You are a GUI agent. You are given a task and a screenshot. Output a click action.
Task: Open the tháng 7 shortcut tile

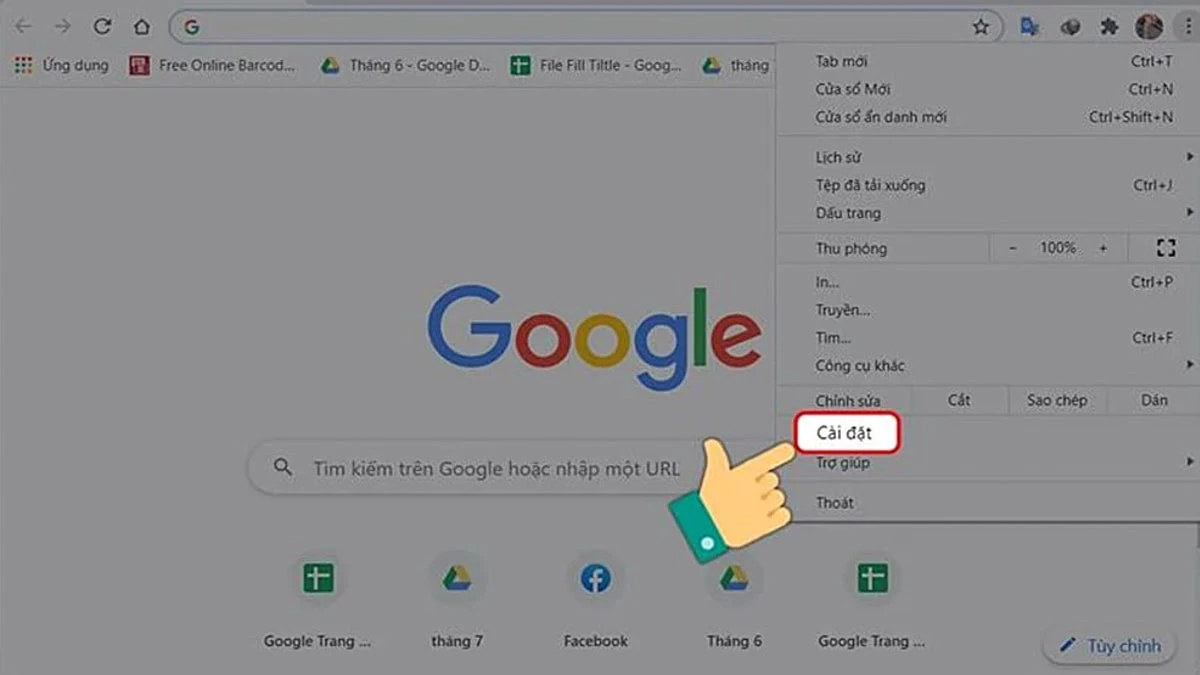click(x=457, y=600)
